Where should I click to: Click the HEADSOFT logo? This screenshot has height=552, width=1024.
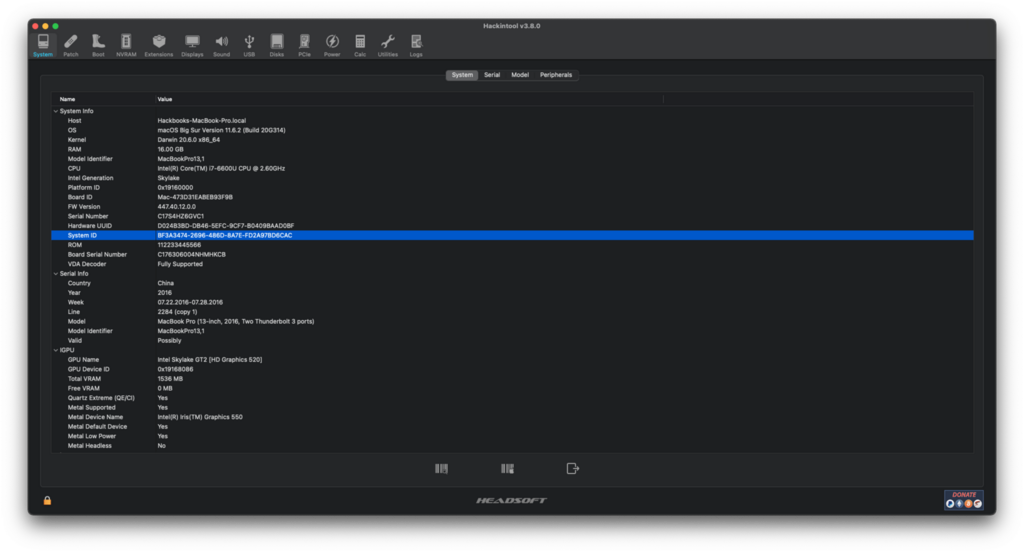click(511, 500)
